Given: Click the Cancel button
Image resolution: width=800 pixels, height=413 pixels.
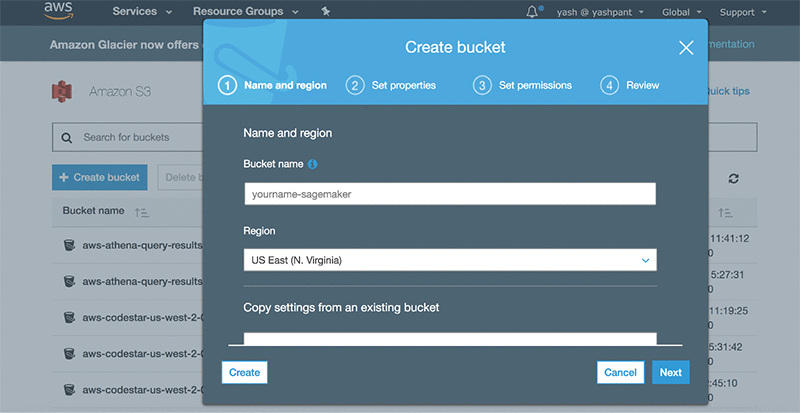Looking at the screenshot, I should (x=620, y=372).
